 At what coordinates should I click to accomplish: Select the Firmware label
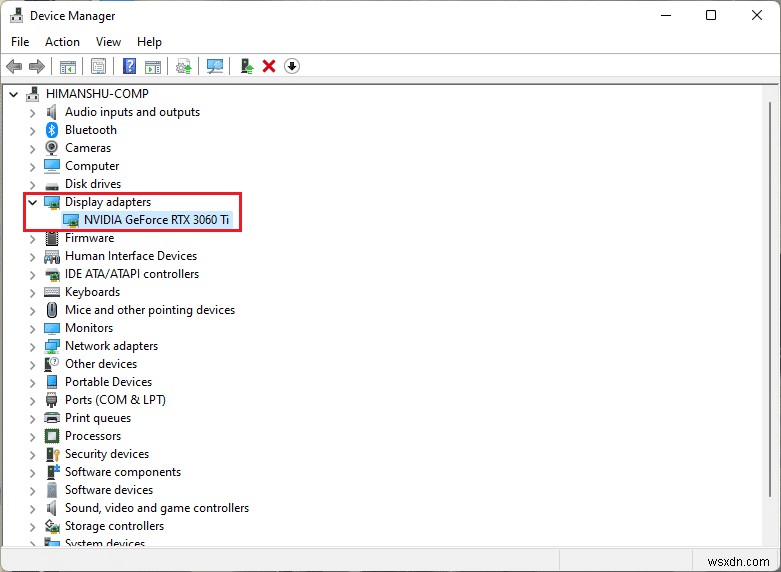click(x=90, y=238)
